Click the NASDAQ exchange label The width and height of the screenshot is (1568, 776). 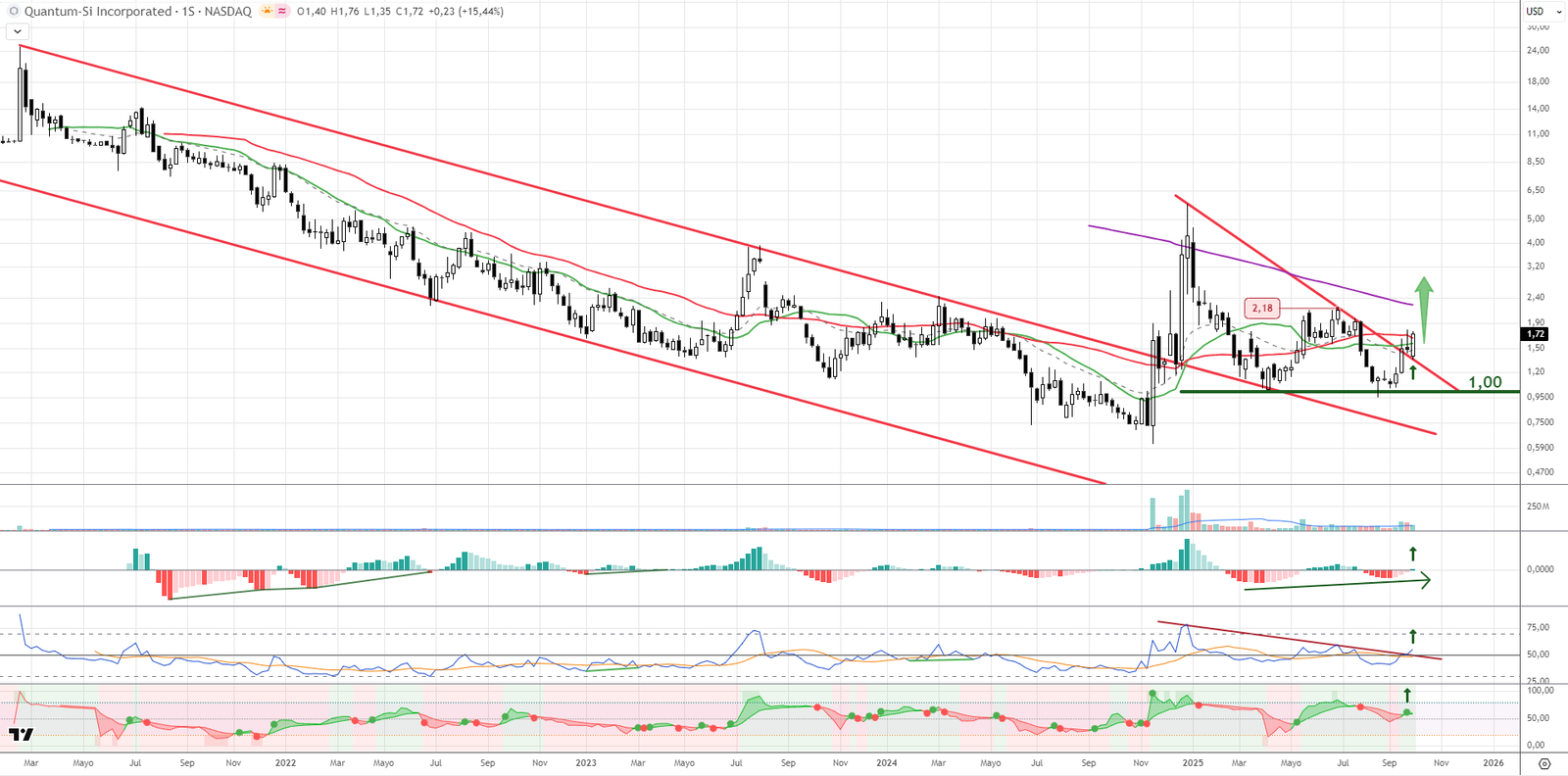click(x=227, y=12)
